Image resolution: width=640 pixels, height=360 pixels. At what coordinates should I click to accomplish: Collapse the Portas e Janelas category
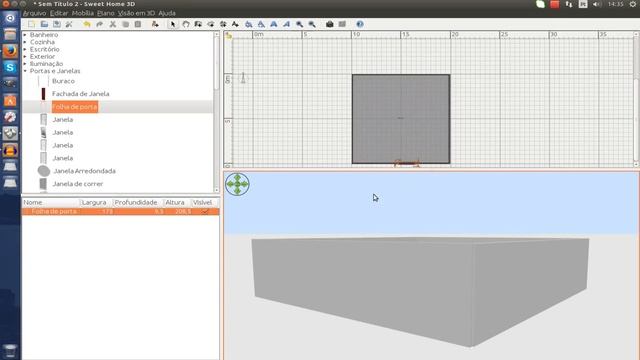click(x=25, y=71)
